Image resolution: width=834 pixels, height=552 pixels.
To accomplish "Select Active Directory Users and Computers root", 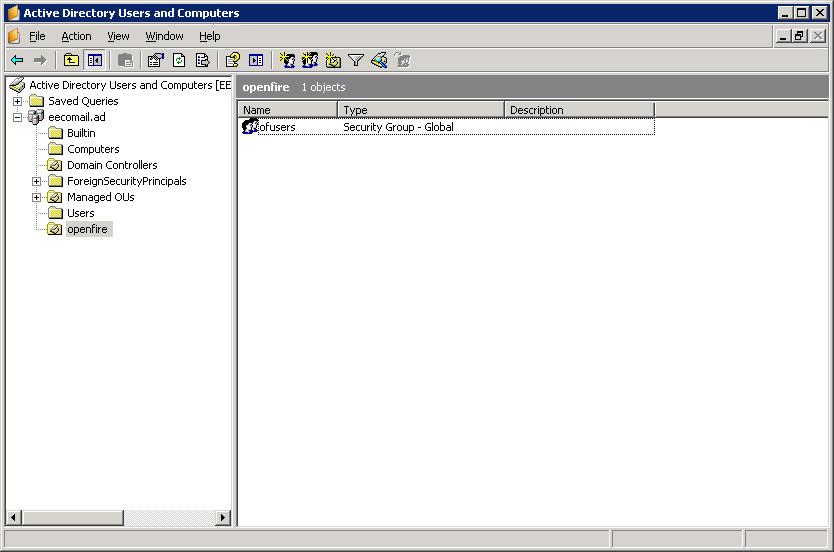I will 130,85.
